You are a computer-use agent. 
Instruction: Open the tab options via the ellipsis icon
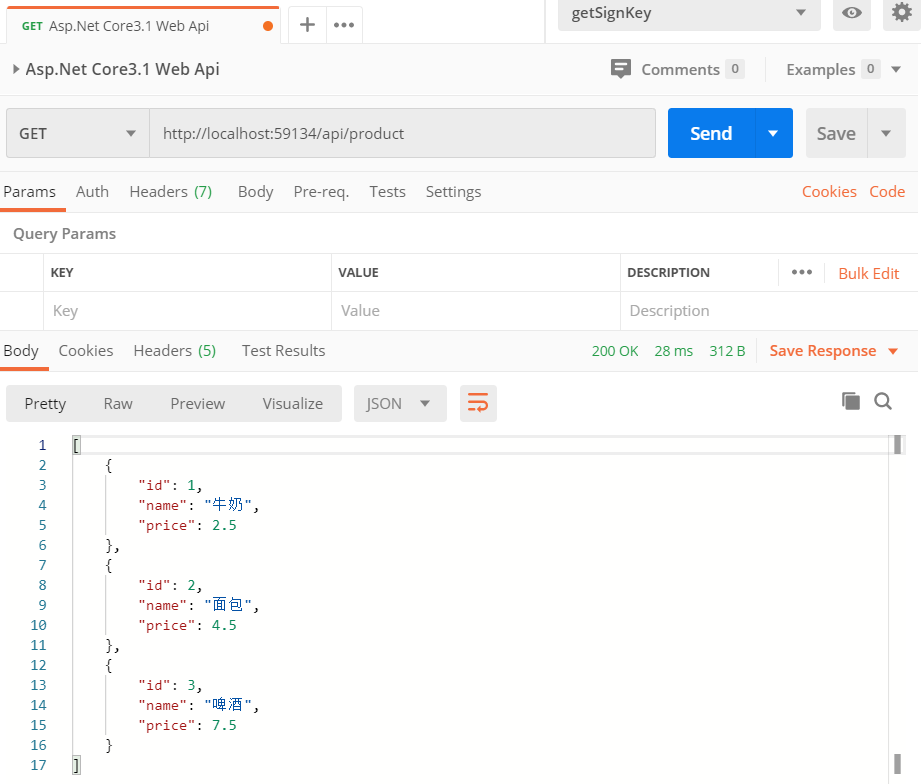click(x=343, y=24)
